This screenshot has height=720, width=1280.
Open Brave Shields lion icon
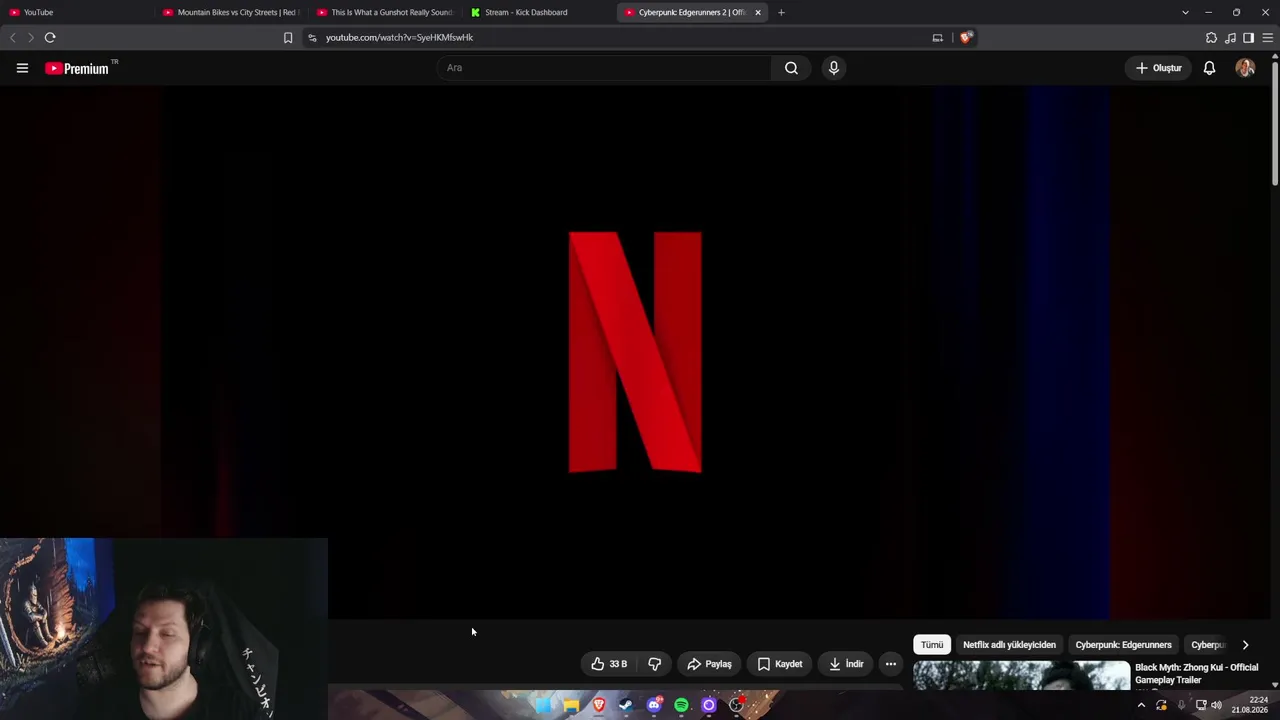(965, 38)
